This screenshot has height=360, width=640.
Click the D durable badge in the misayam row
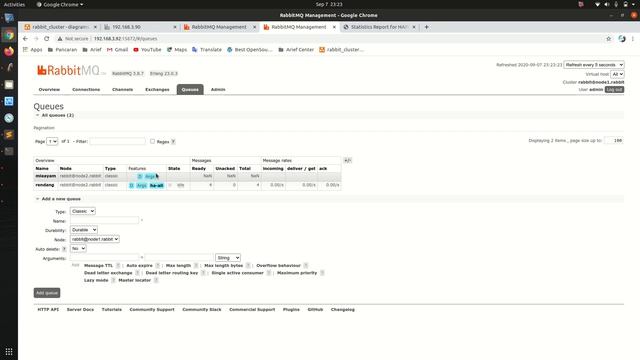point(140,176)
